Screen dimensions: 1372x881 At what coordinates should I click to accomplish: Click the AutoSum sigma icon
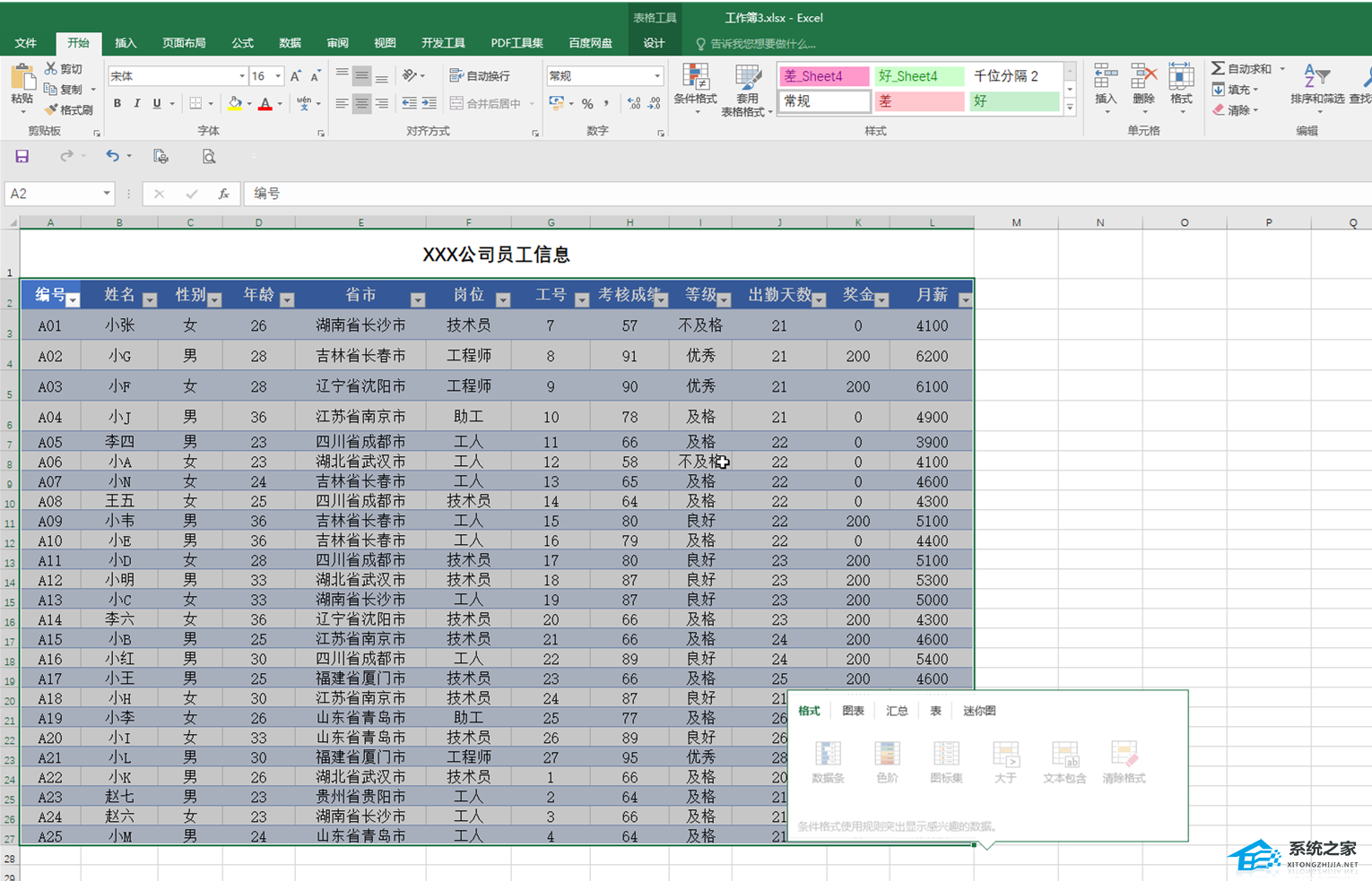1218,69
